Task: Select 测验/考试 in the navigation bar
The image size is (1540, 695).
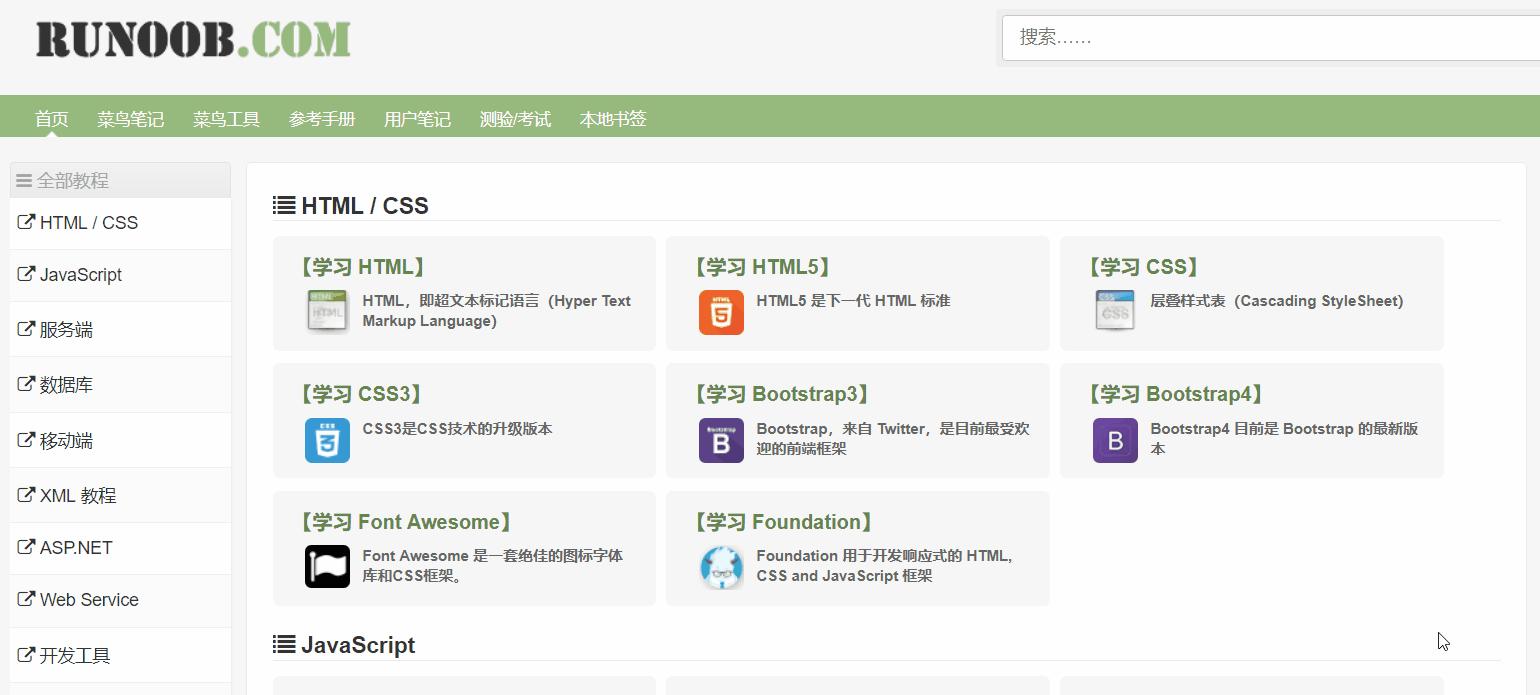Action: click(x=516, y=118)
